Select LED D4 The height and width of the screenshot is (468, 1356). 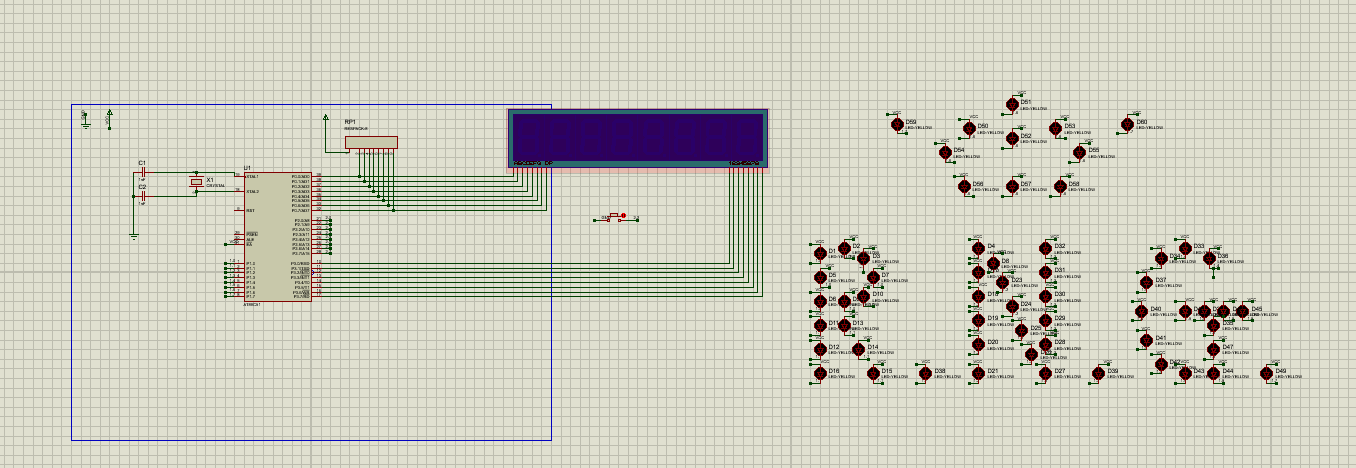point(978,248)
